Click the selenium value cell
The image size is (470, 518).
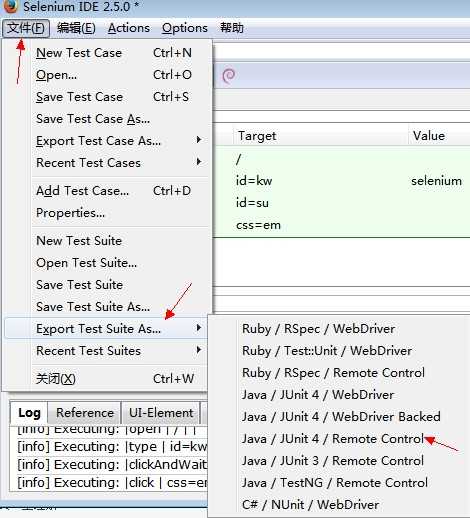tap(437, 181)
